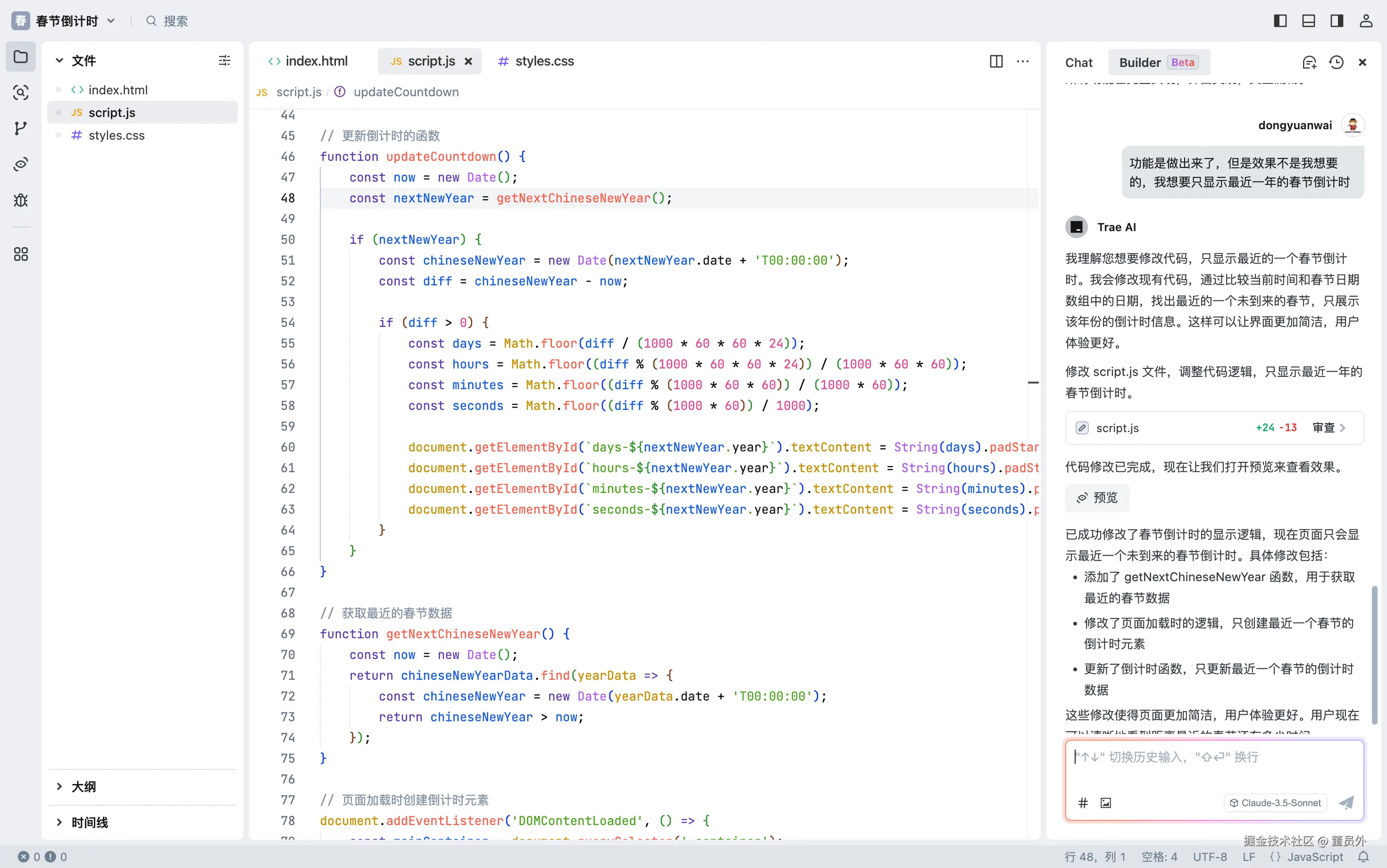Click the editor overview ruler marker
The image size is (1387, 868).
click(1033, 382)
